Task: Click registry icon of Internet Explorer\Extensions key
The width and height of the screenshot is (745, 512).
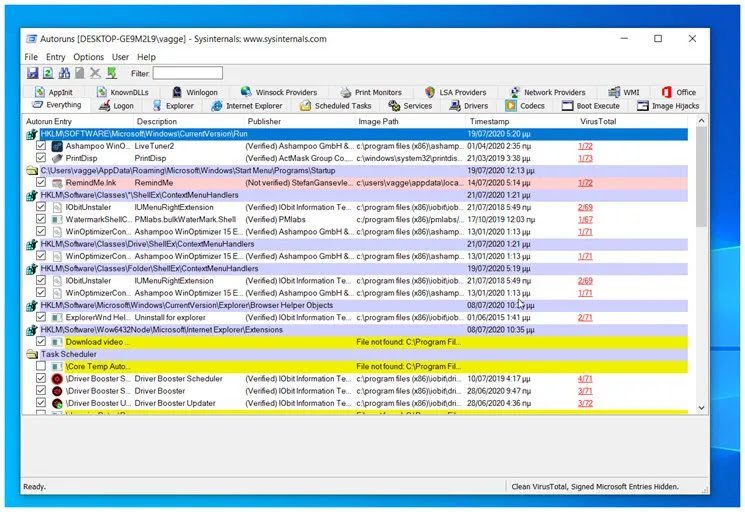Action: tap(32, 330)
